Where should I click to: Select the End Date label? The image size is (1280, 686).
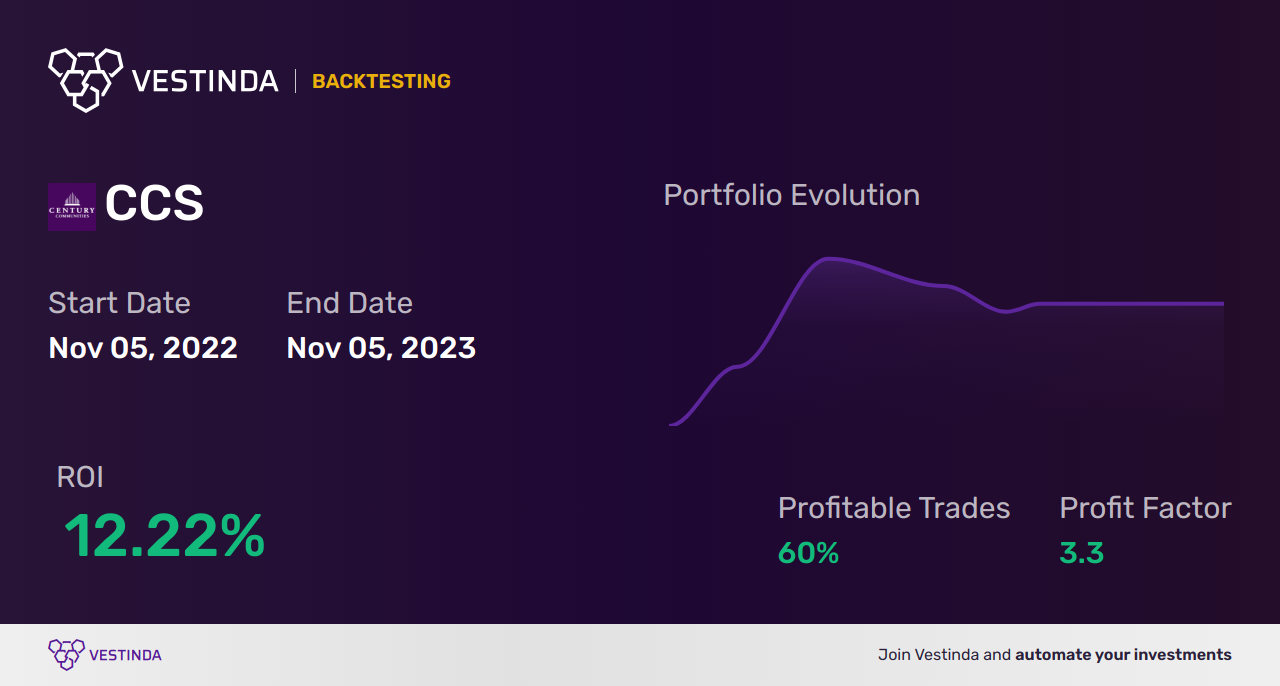(349, 303)
